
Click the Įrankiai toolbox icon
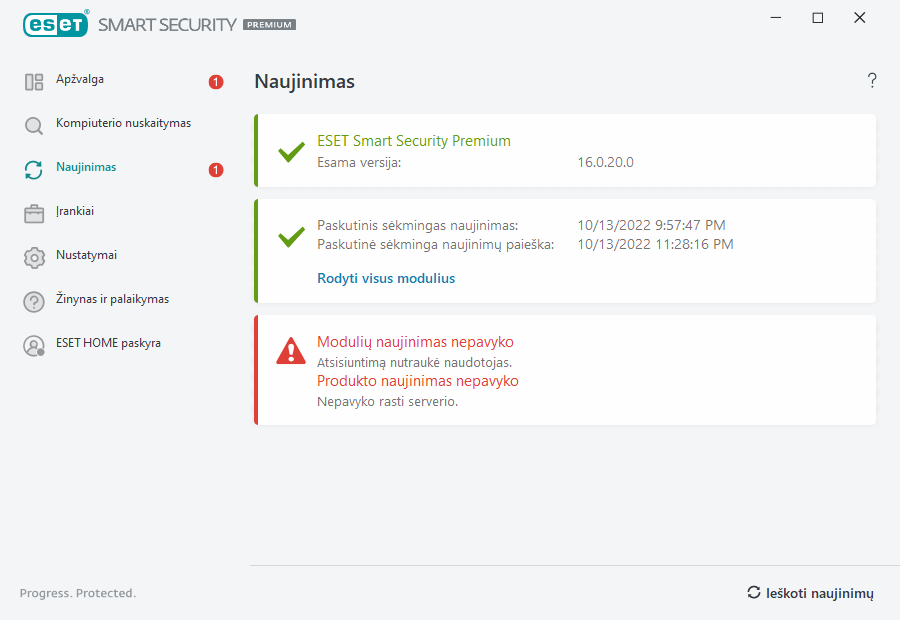34,214
